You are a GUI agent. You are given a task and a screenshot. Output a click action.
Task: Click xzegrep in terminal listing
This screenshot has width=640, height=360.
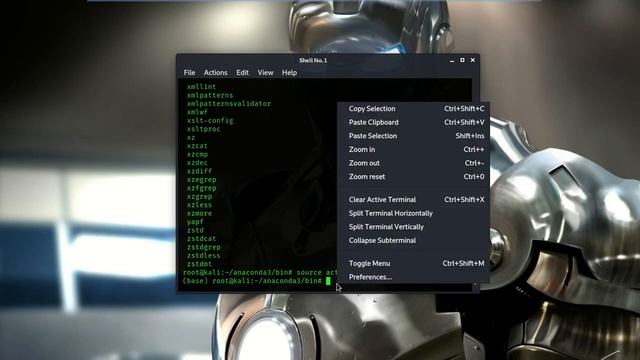(201, 180)
